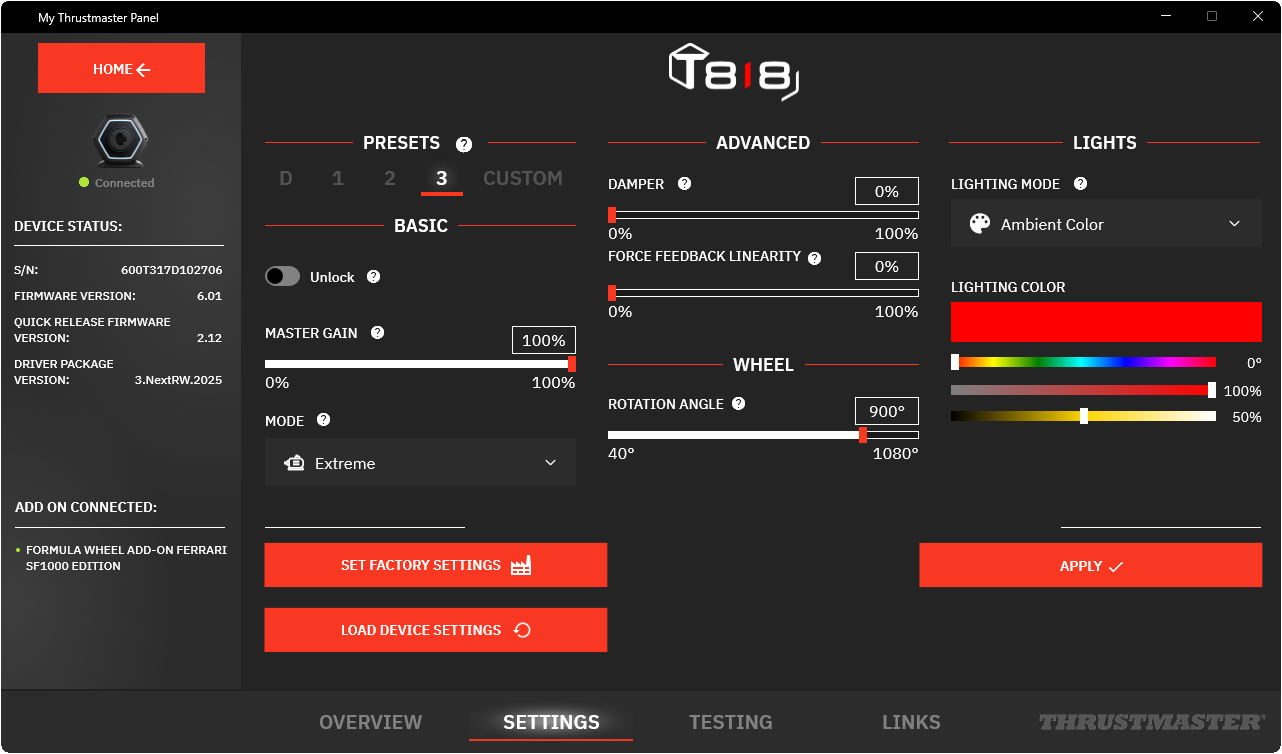
Task: Click the Rotation Angle value field
Action: tap(886, 411)
